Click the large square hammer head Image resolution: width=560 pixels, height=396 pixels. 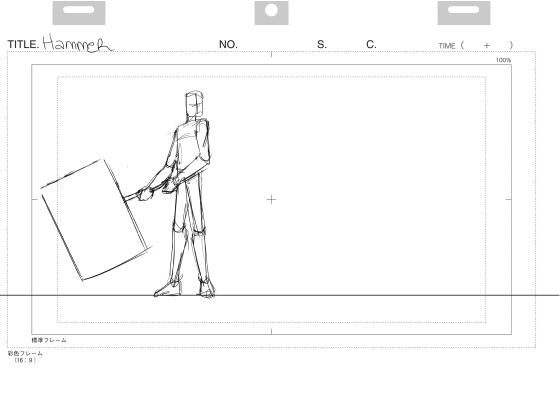[96, 220]
